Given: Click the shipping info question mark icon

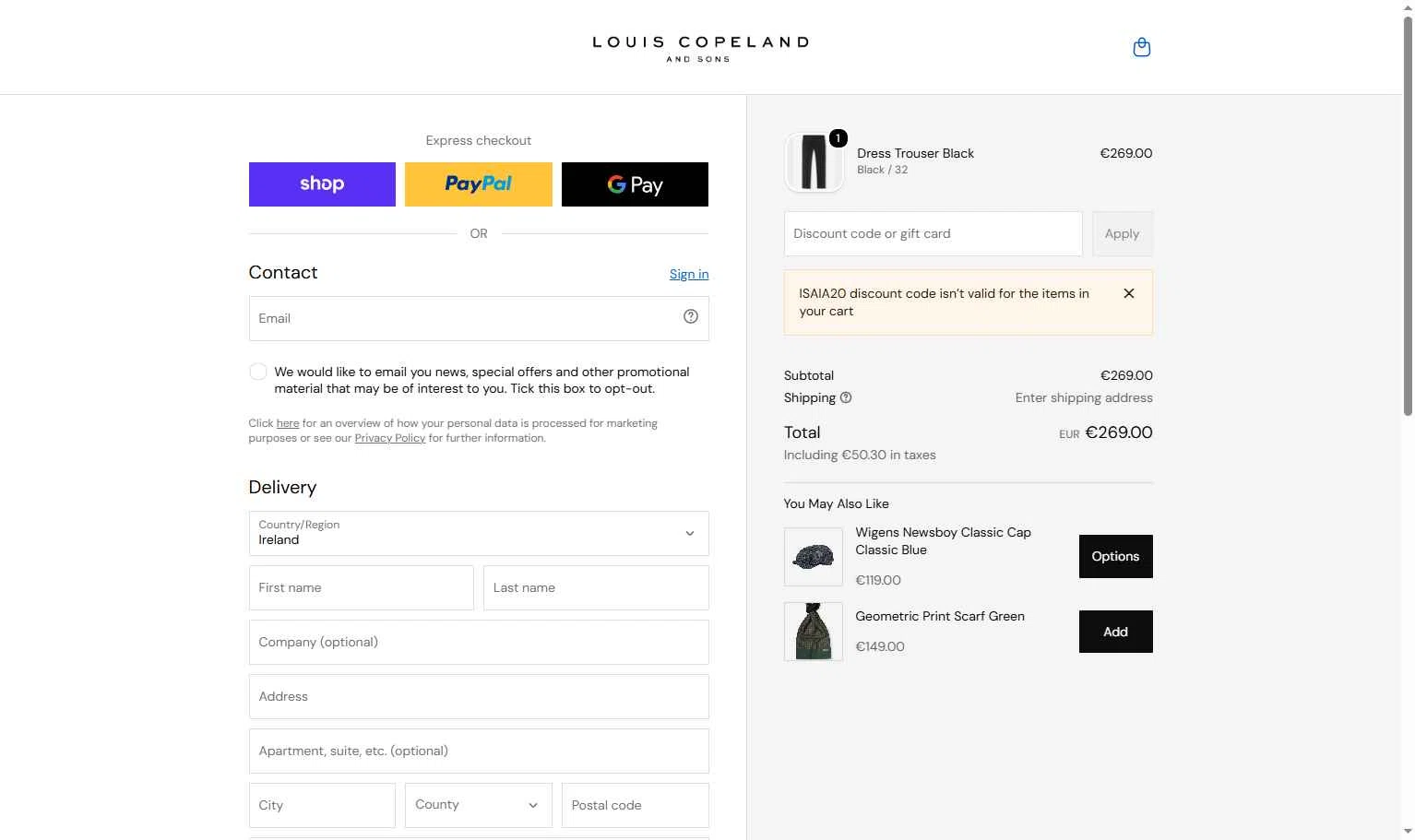Looking at the screenshot, I should click(x=846, y=398).
